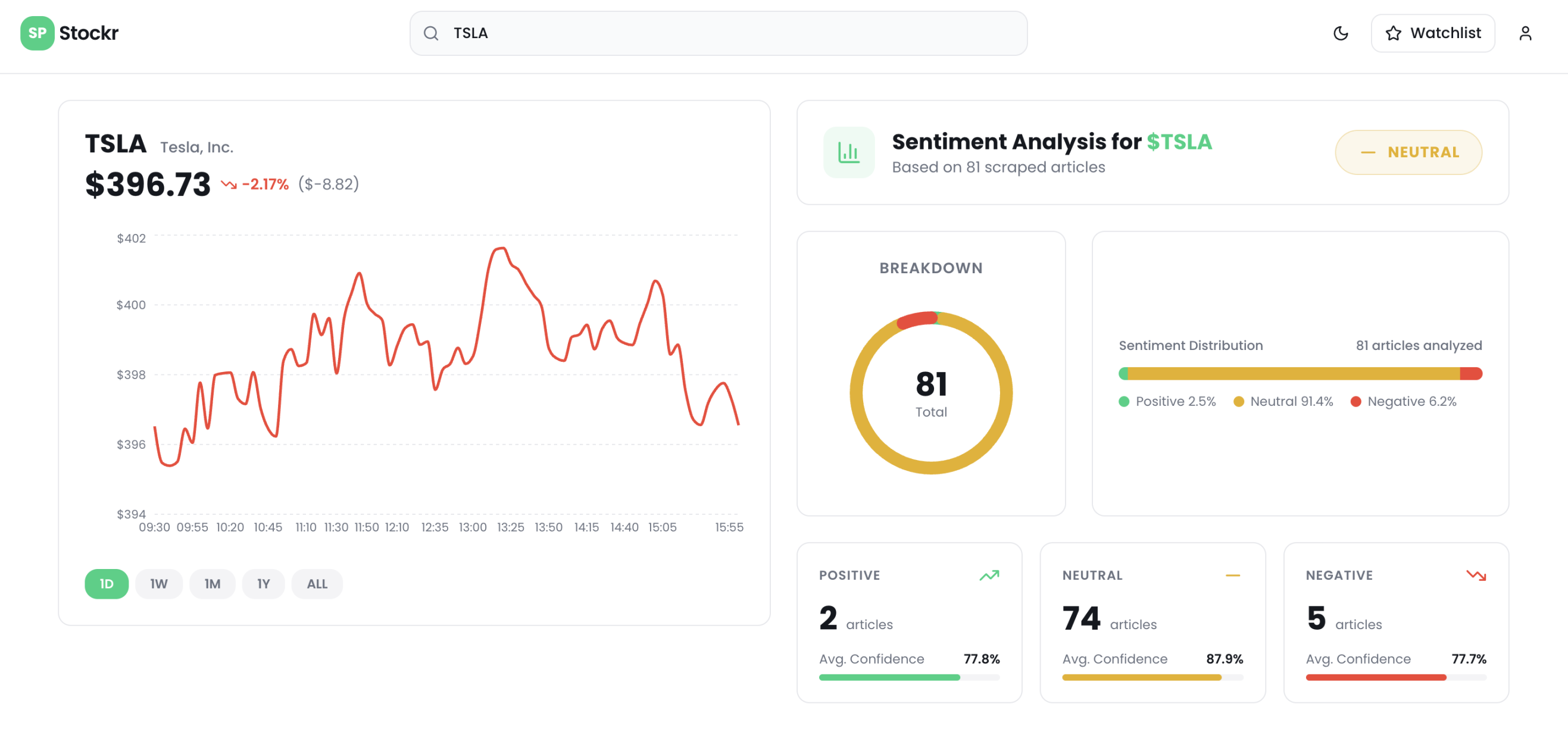Show ALL time chart range
The width and height of the screenshot is (1568, 744).
point(317,584)
